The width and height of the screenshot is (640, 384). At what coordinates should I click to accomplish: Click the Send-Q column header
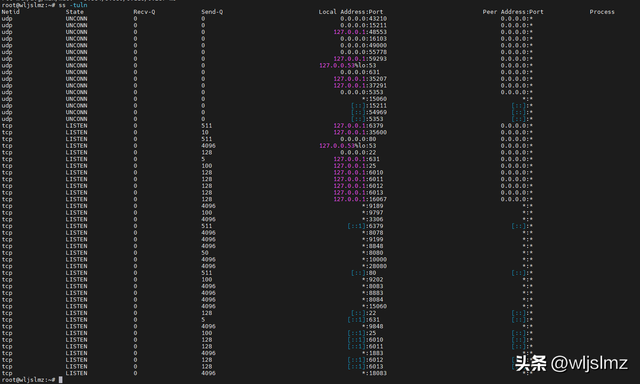(212, 12)
